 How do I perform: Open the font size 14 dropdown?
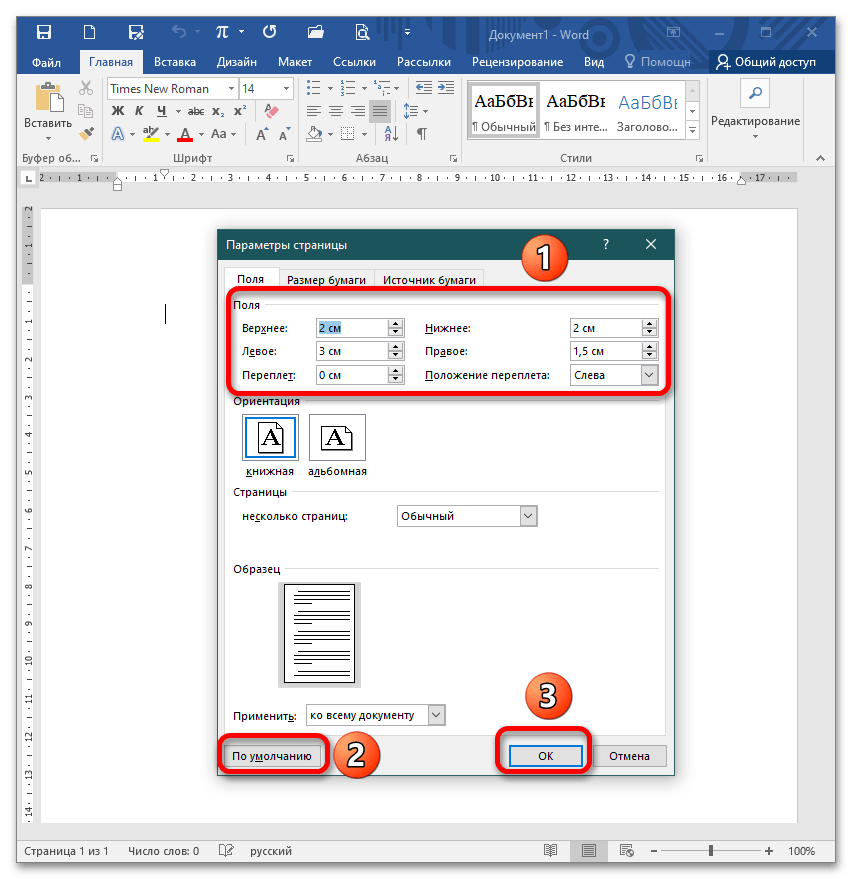tap(286, 89)
